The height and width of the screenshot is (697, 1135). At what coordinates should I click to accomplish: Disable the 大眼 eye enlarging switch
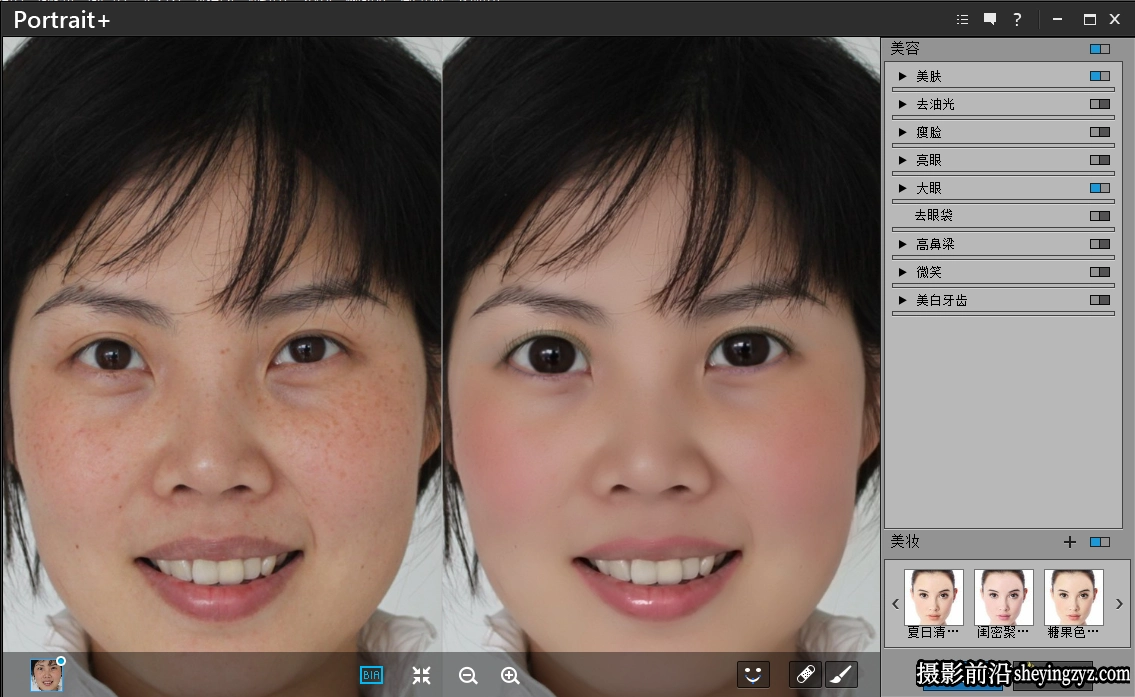click(x=1100, y=188)
